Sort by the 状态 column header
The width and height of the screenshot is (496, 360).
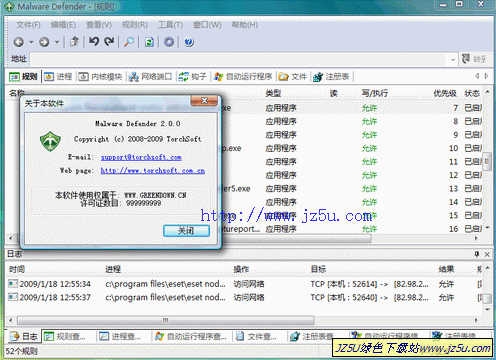pyautogui.click(x=472, y=93)
